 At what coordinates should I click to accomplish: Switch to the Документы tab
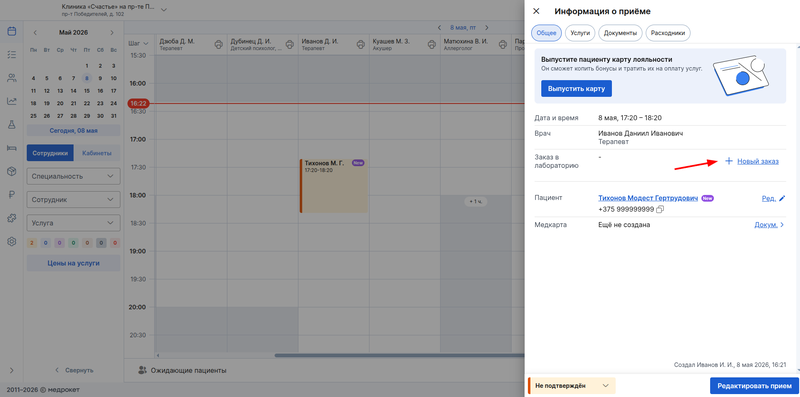coord(620,33)
